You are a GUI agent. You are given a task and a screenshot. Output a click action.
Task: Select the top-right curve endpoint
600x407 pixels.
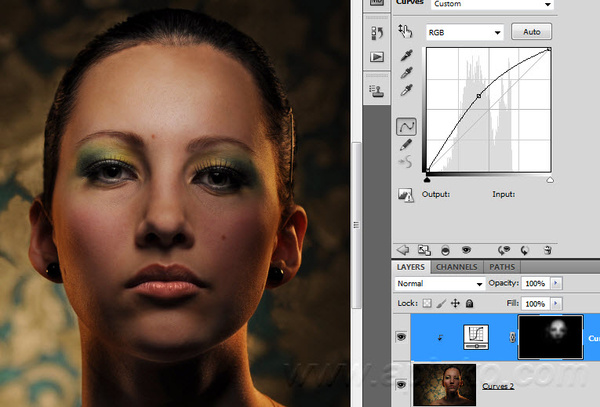coord(549,49)
